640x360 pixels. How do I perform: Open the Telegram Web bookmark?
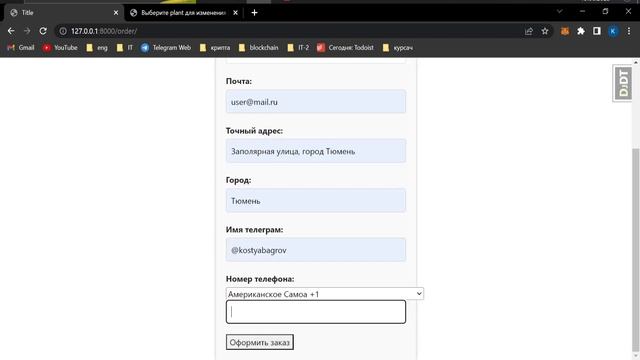pyautogui.click(x=166, y=48)
